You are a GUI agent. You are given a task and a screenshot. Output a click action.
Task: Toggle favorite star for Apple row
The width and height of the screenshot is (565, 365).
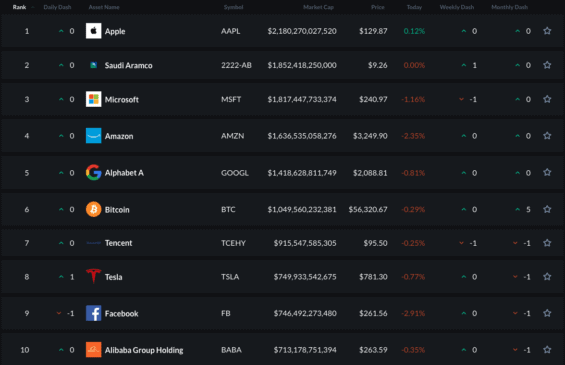[547, 31]
